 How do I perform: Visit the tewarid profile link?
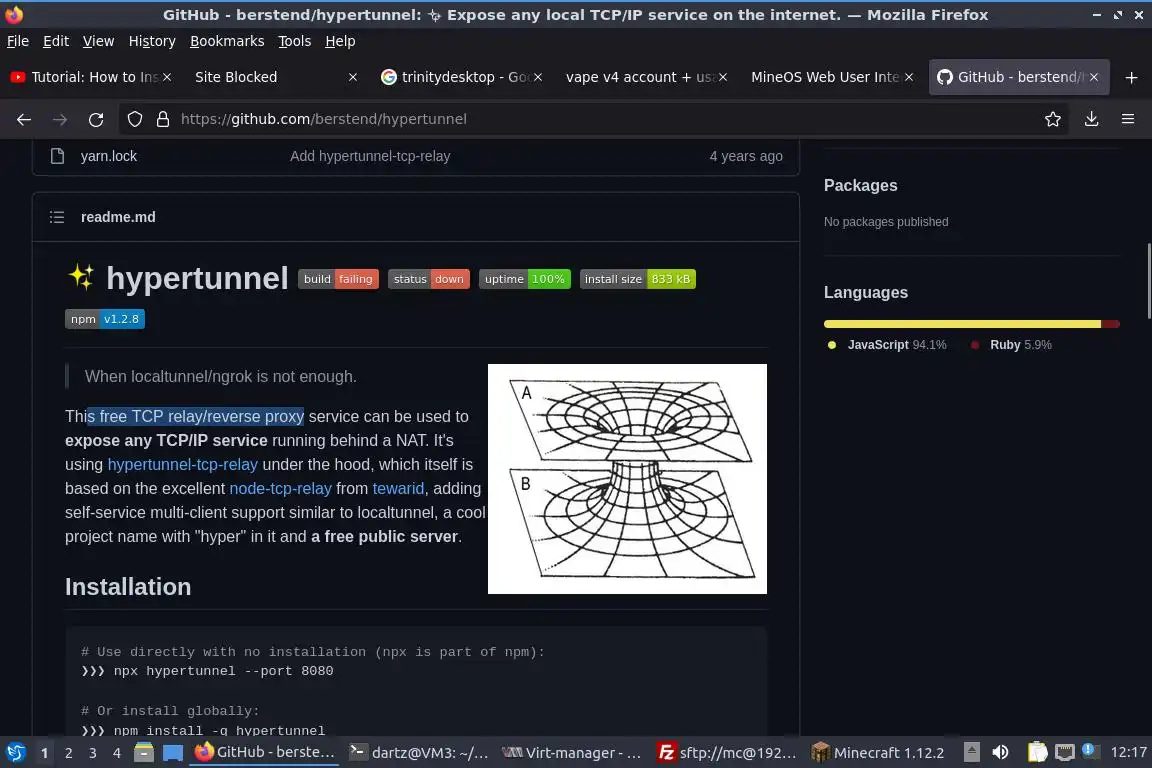tap(398, 489)
